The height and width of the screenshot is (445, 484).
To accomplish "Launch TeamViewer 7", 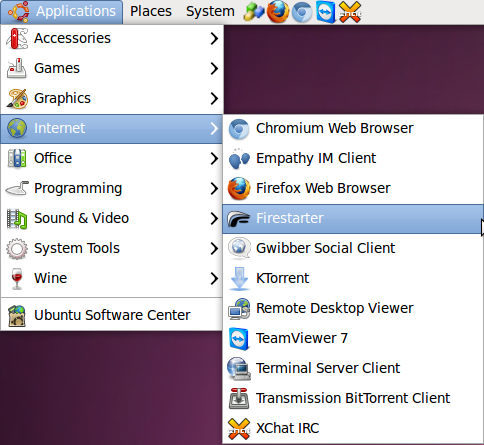I will (353, 339).
